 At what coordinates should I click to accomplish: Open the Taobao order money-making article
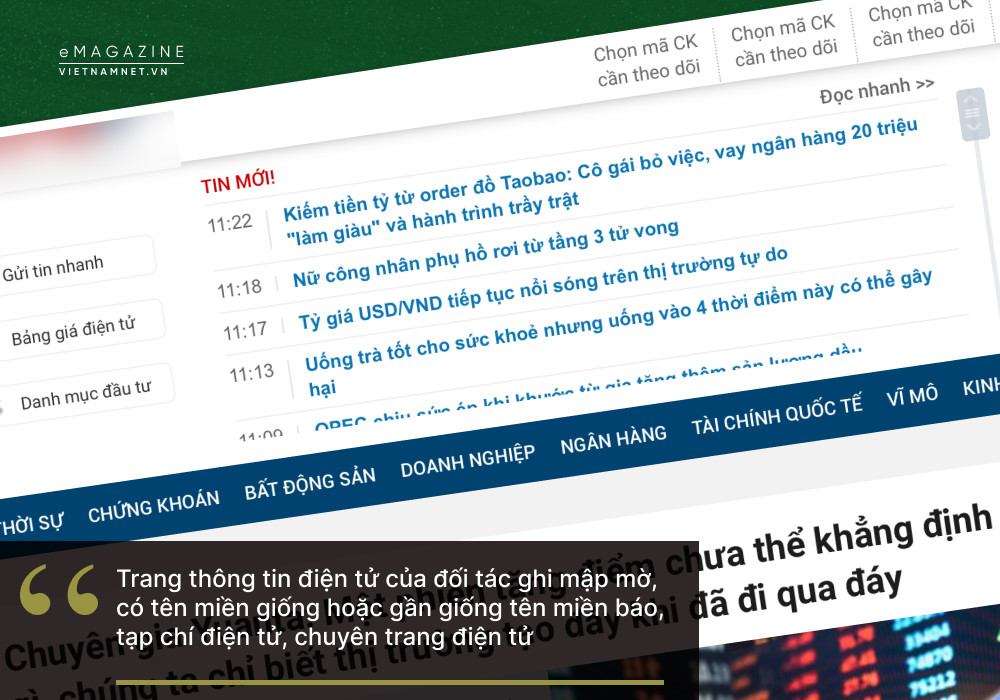[598, 173]
